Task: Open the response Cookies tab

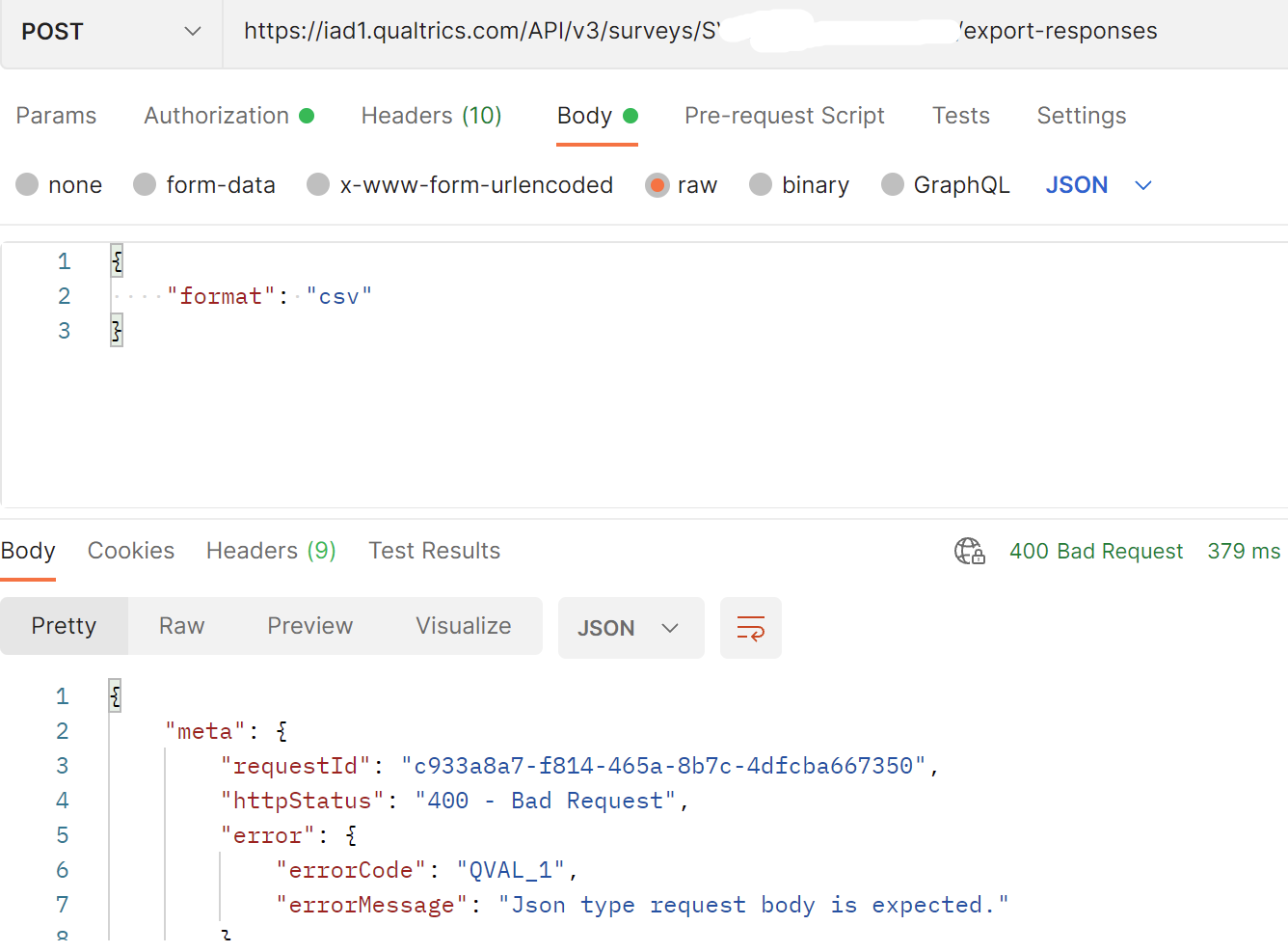Action: 131,551
